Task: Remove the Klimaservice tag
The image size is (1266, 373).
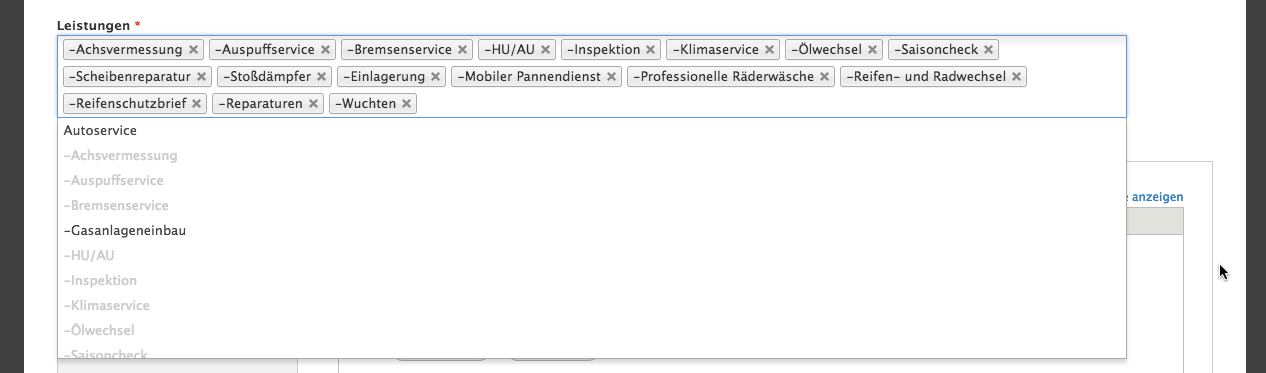Action: [x=769, y=49]
